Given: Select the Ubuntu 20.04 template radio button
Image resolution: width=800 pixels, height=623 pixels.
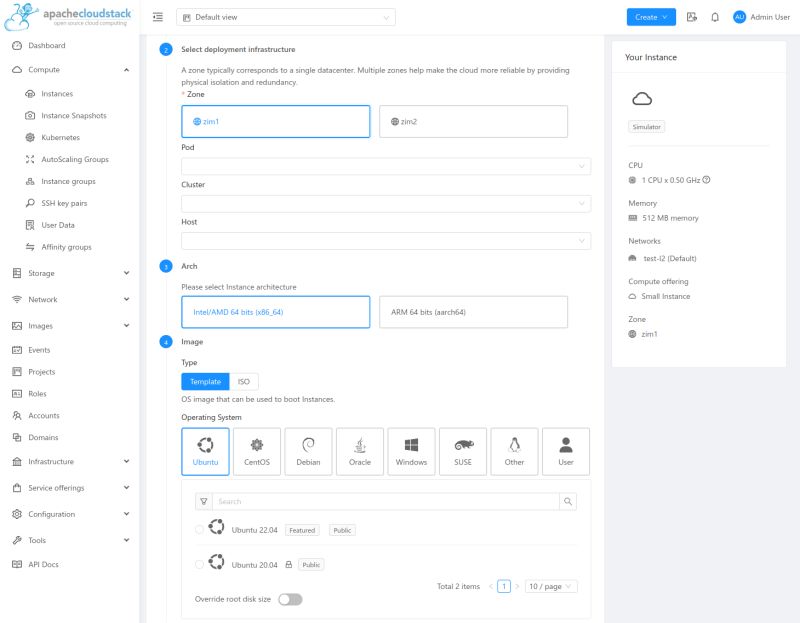Looking at the screenshot, I should coord(198,564).
